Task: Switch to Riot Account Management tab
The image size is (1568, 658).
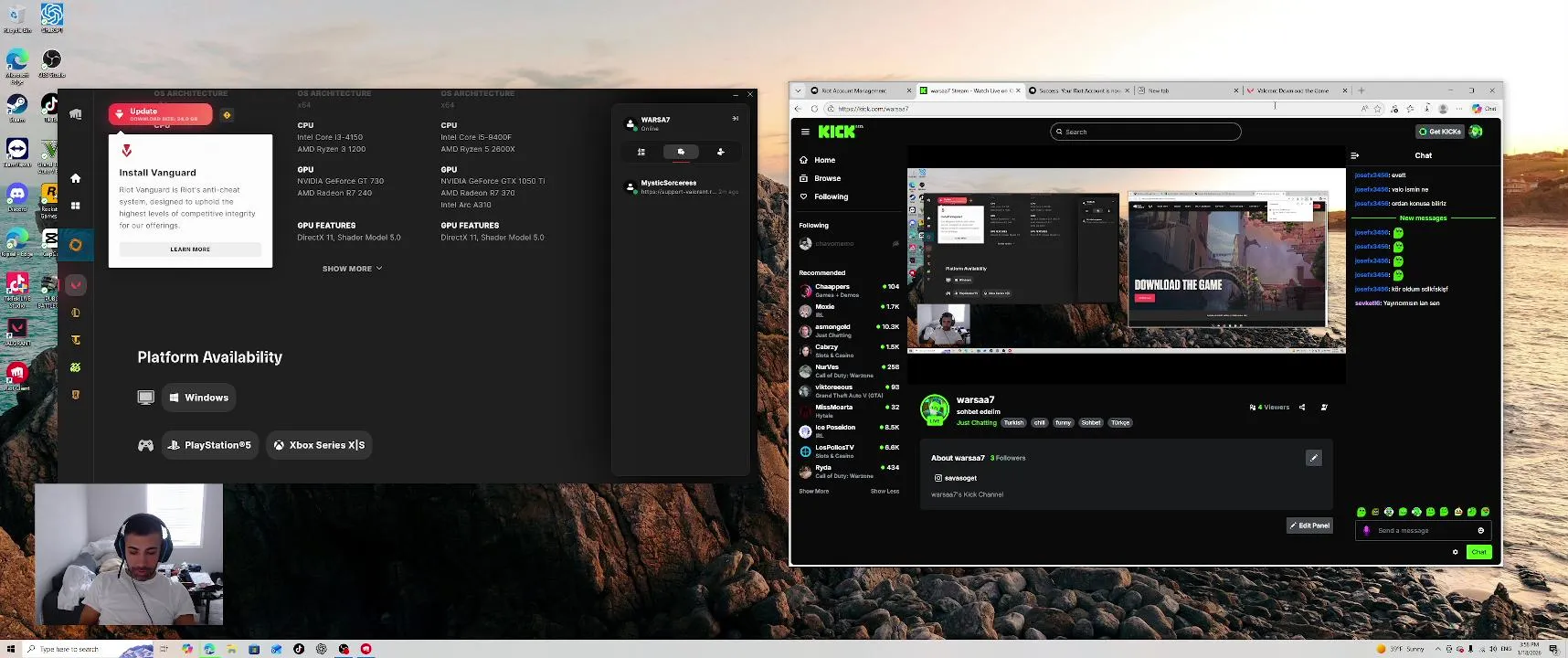Action: click(861, 90)
